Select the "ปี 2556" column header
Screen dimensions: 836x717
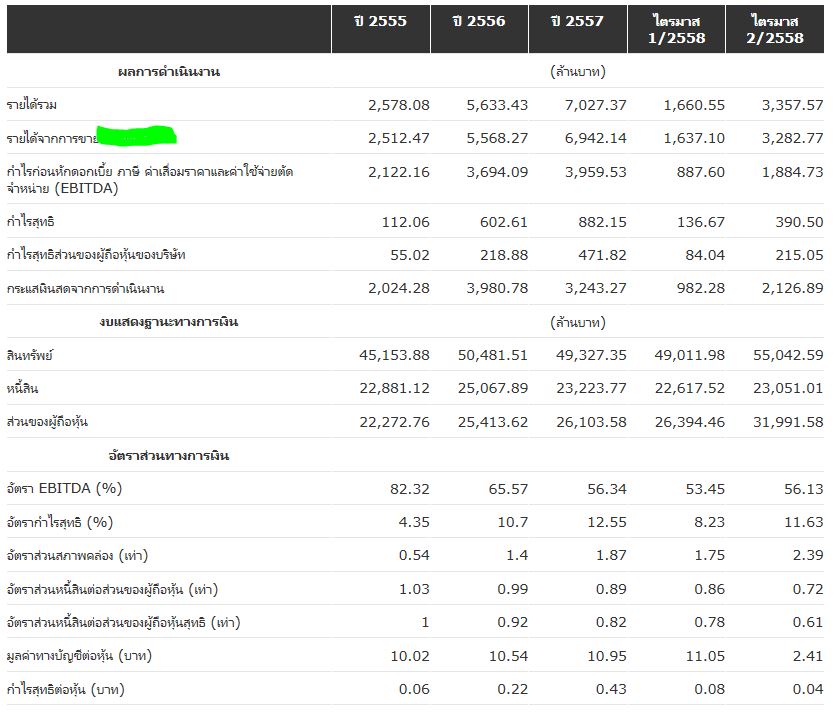tap(479, 21)
